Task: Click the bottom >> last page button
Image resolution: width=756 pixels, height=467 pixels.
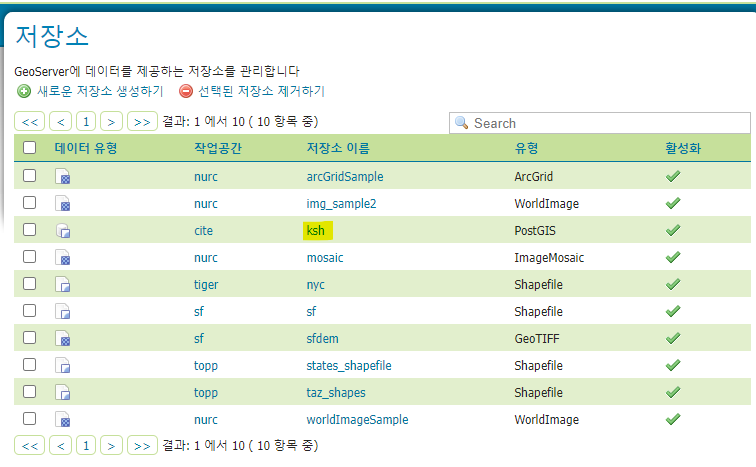Action: click(142, 445)
